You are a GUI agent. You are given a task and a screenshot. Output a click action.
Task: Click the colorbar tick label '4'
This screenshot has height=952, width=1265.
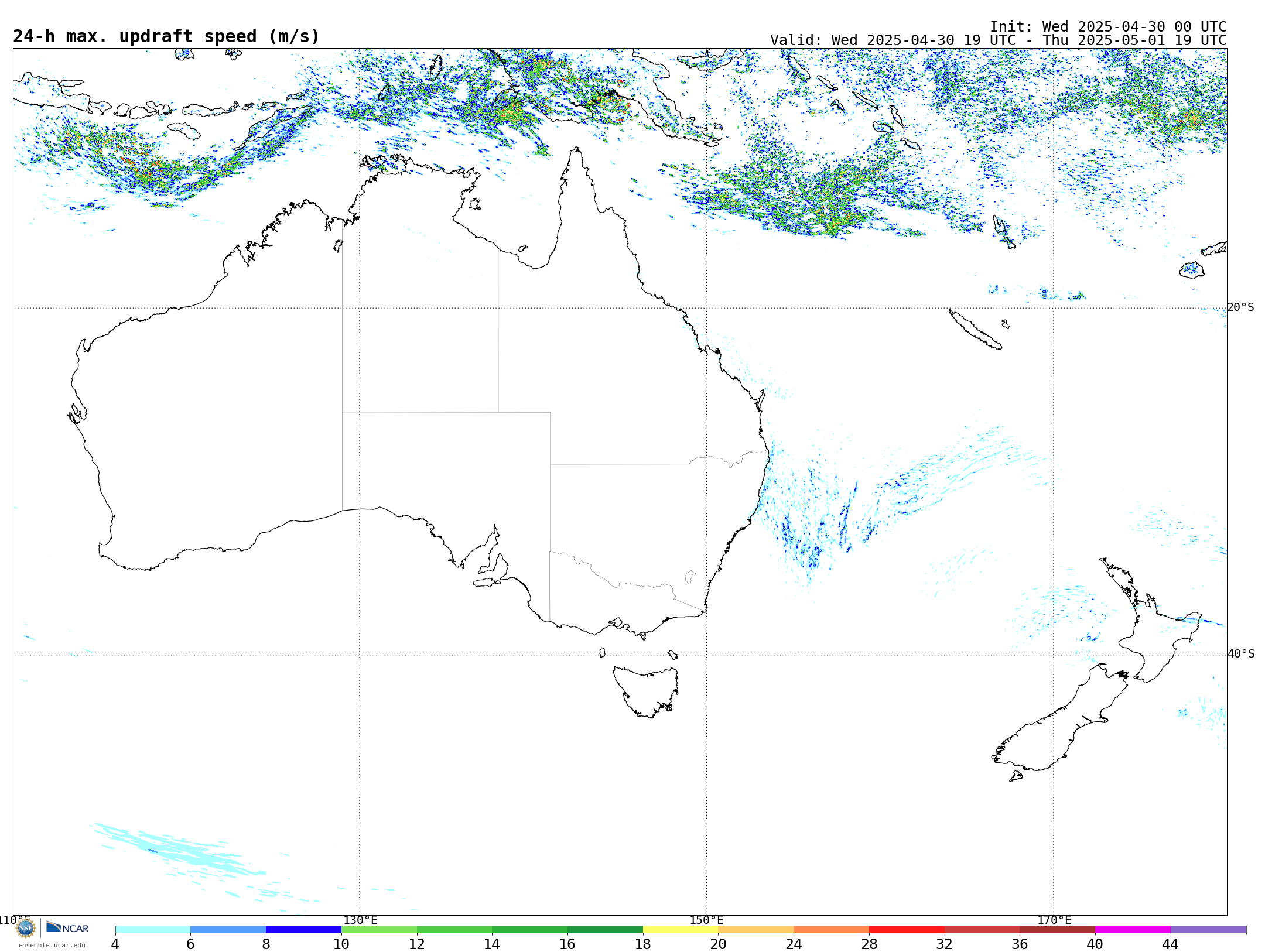(115, 944)
